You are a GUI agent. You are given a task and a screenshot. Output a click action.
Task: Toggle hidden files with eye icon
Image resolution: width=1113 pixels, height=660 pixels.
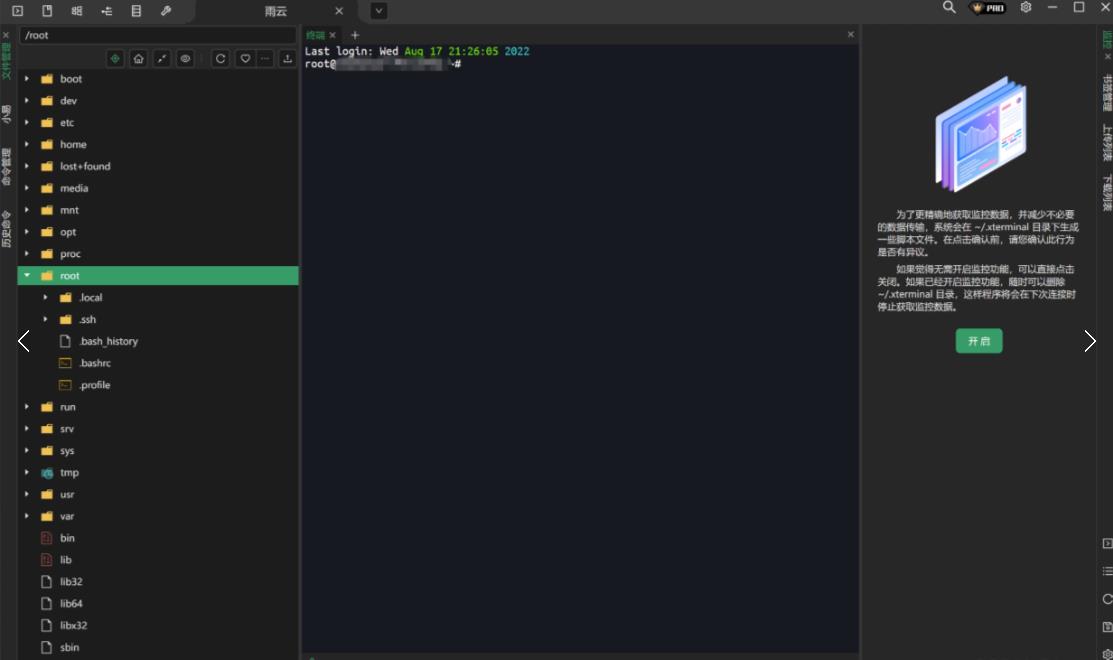pyautogui.click(x=185, y=59)
